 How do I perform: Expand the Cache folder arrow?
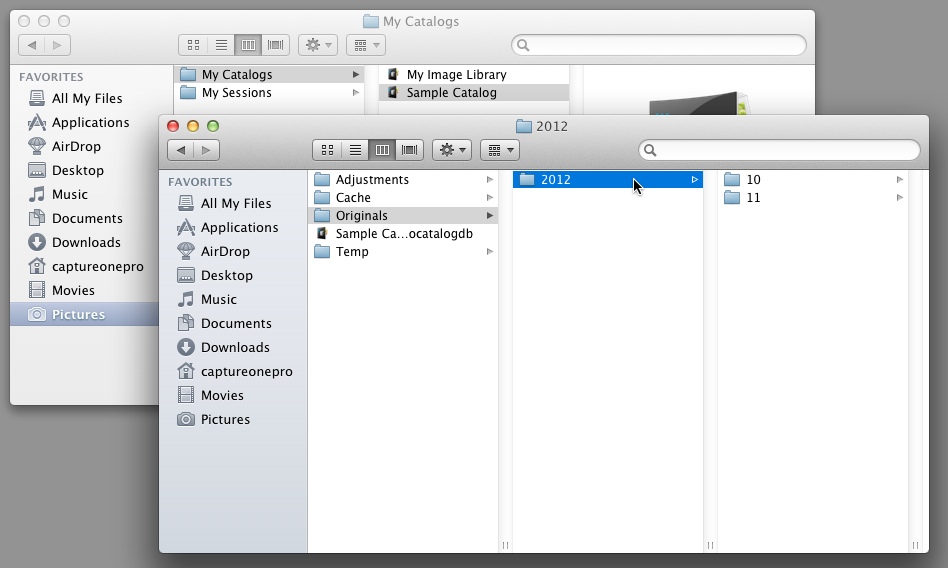pyautogui.click(x=490, y=198)
